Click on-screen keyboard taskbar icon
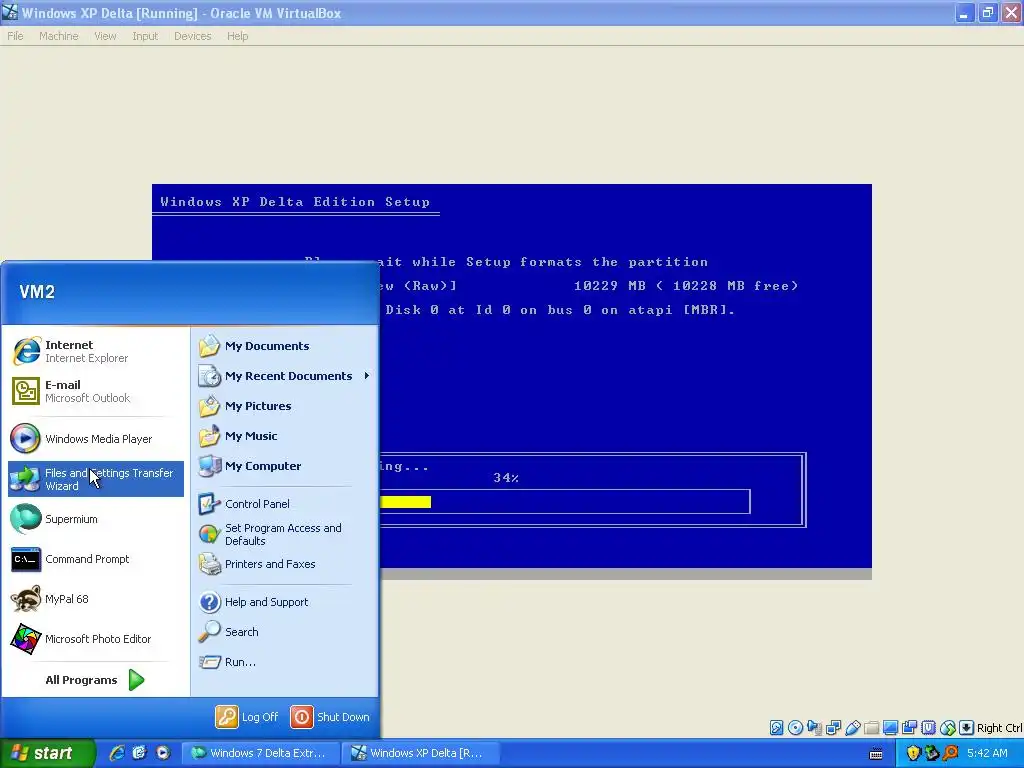 (876, 754)
